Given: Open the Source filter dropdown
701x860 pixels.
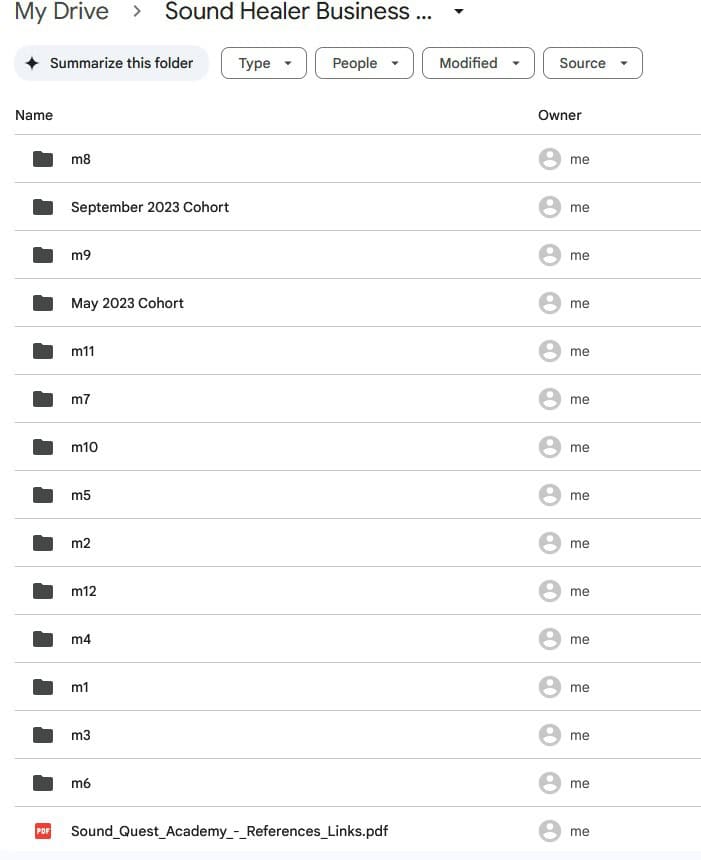Looking at the screenshot, I should (592, 63).
